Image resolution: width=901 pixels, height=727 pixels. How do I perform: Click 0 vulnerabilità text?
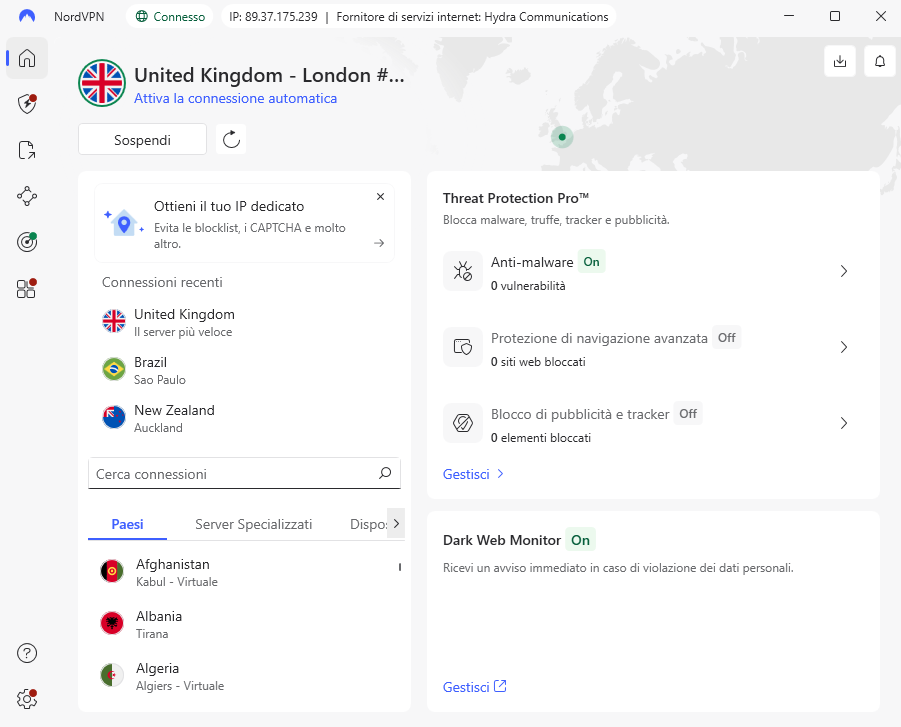tap(527, 286)
